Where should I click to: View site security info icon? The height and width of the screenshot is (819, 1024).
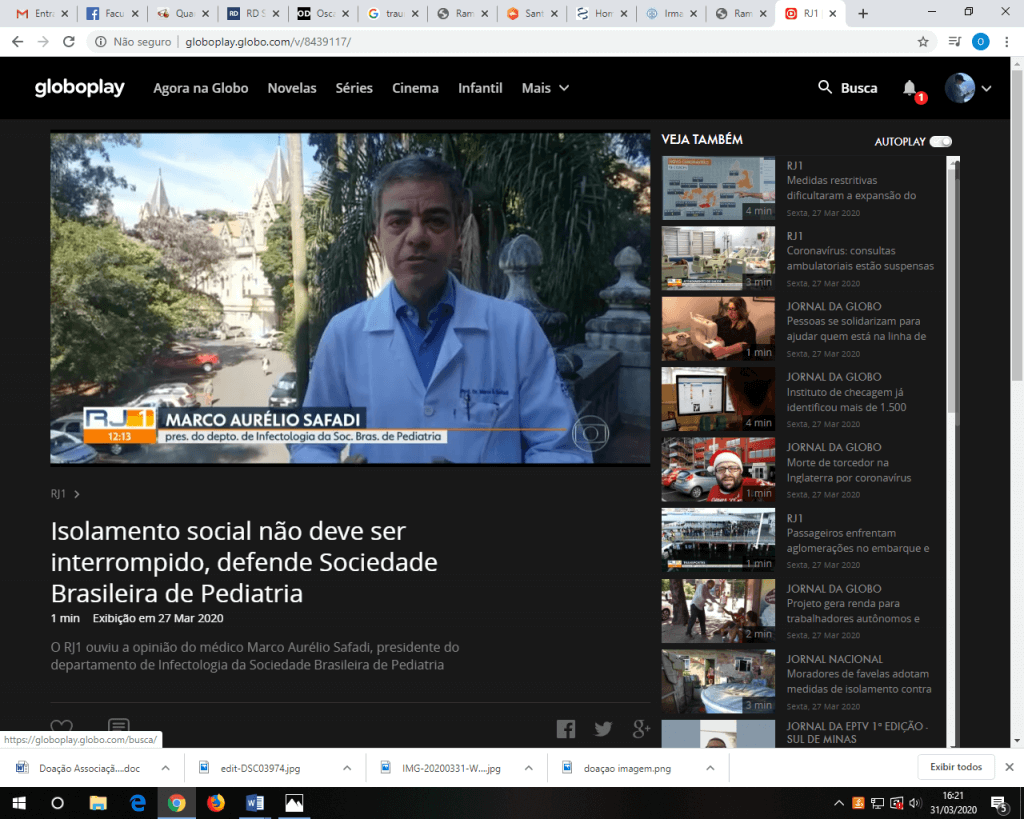coord(101,42)
